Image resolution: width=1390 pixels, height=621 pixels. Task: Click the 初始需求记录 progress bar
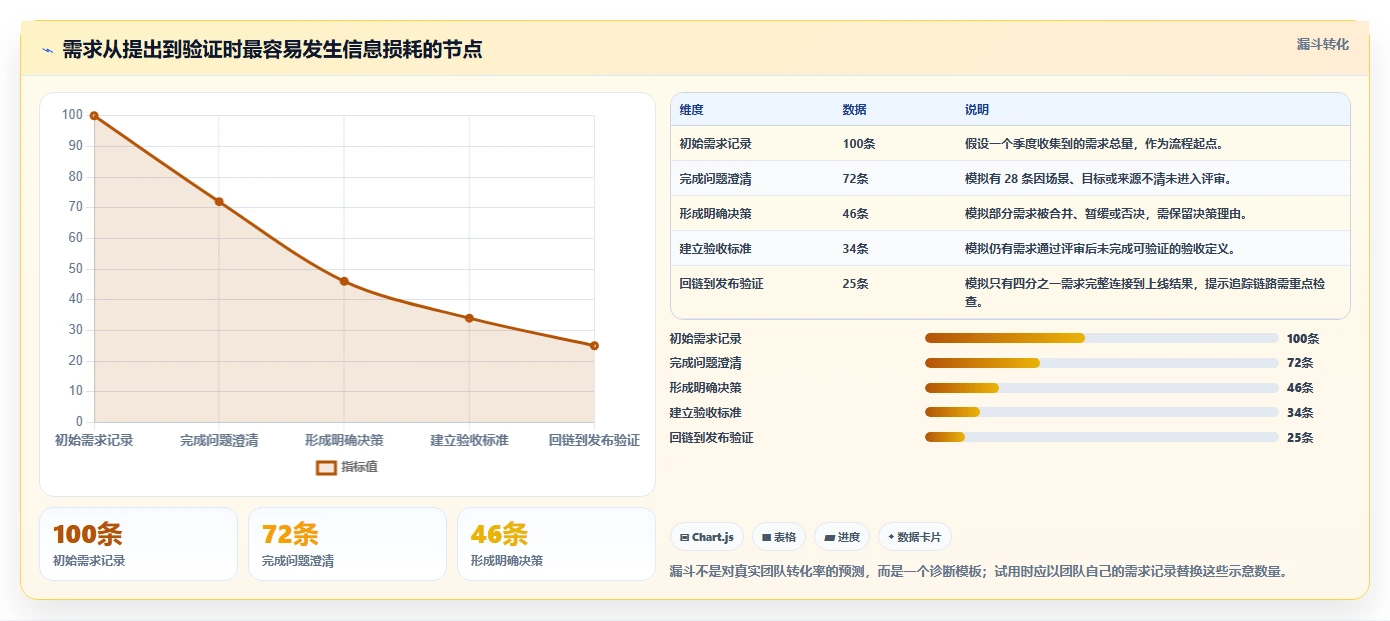(1102, 338)
